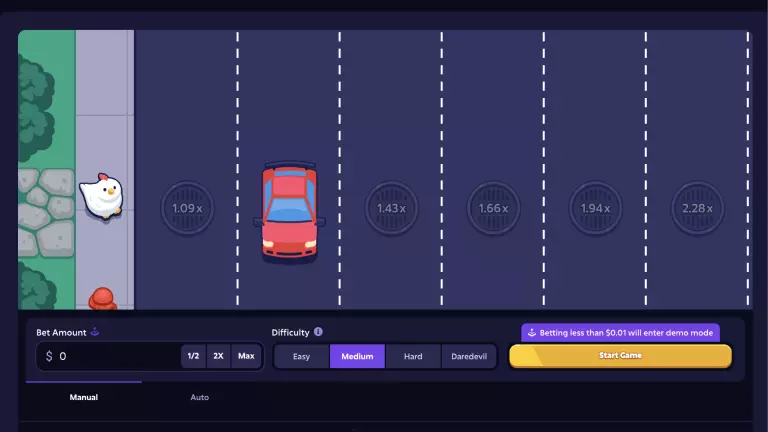Click the 1.43x manhole multiplier
The image size is (768, 432).
pos(391,208)
